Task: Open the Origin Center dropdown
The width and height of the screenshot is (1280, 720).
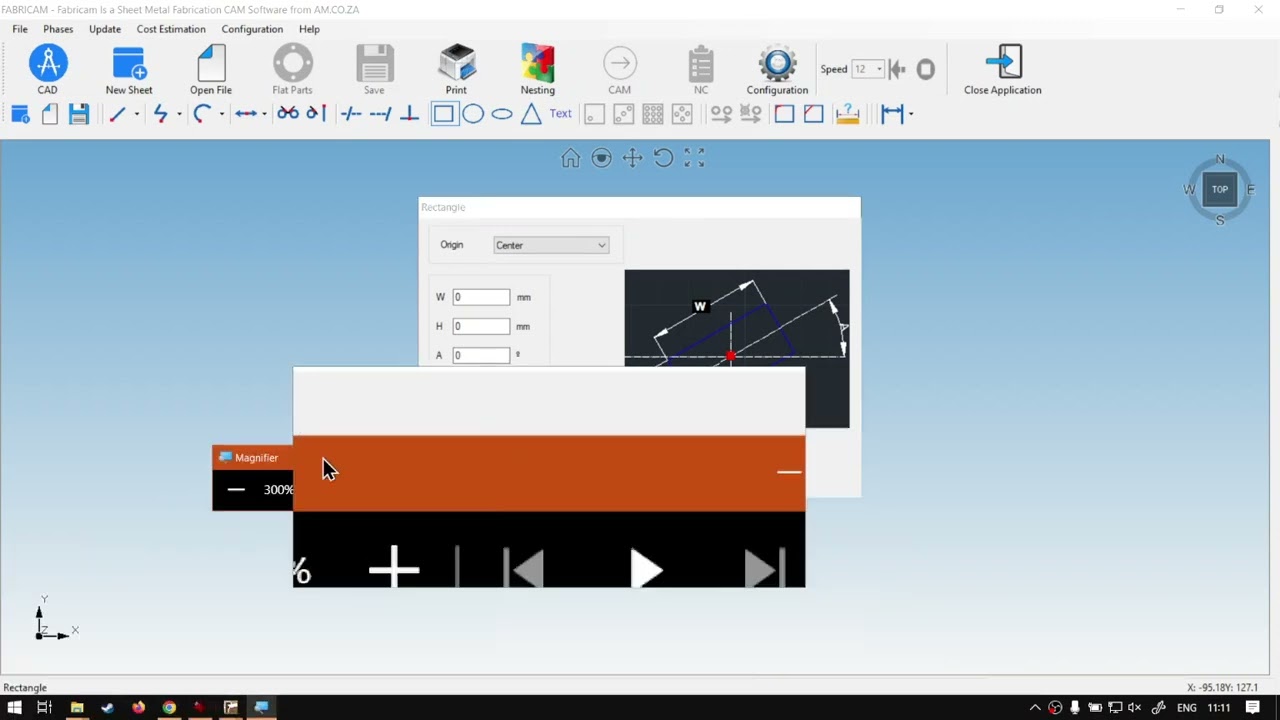Action: point(551,245)
